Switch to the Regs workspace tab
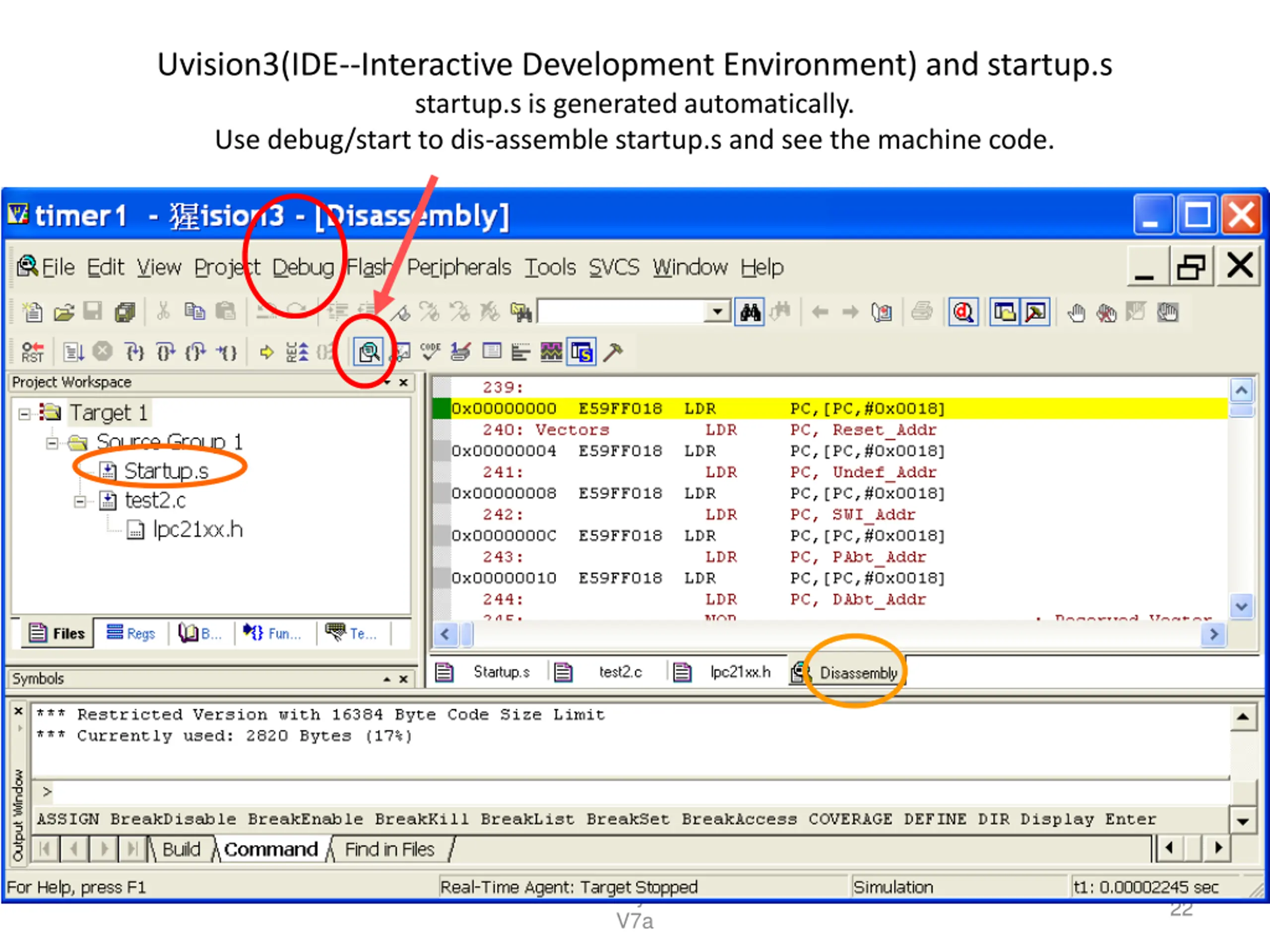This screenshot has width=1270, height=952. coord(131,633)
